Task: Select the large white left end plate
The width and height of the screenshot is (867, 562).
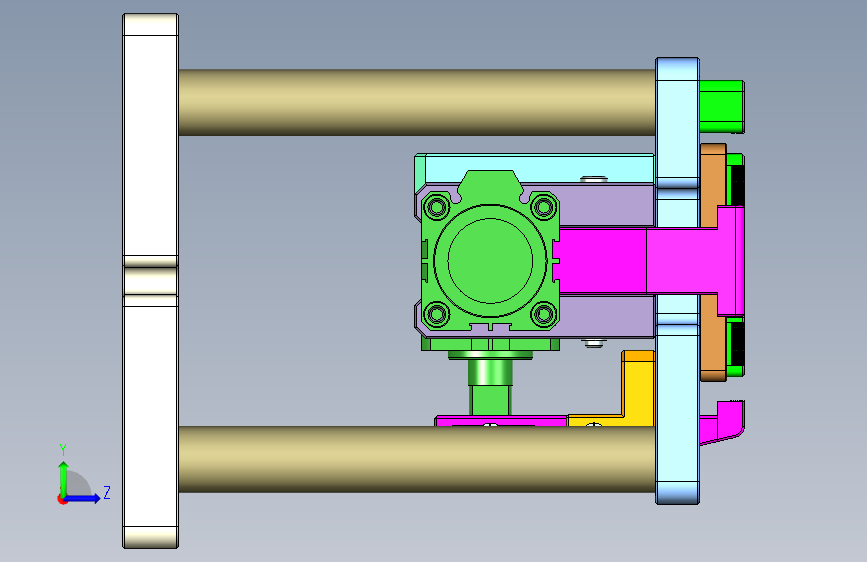Action: click(x=150, y=281)
